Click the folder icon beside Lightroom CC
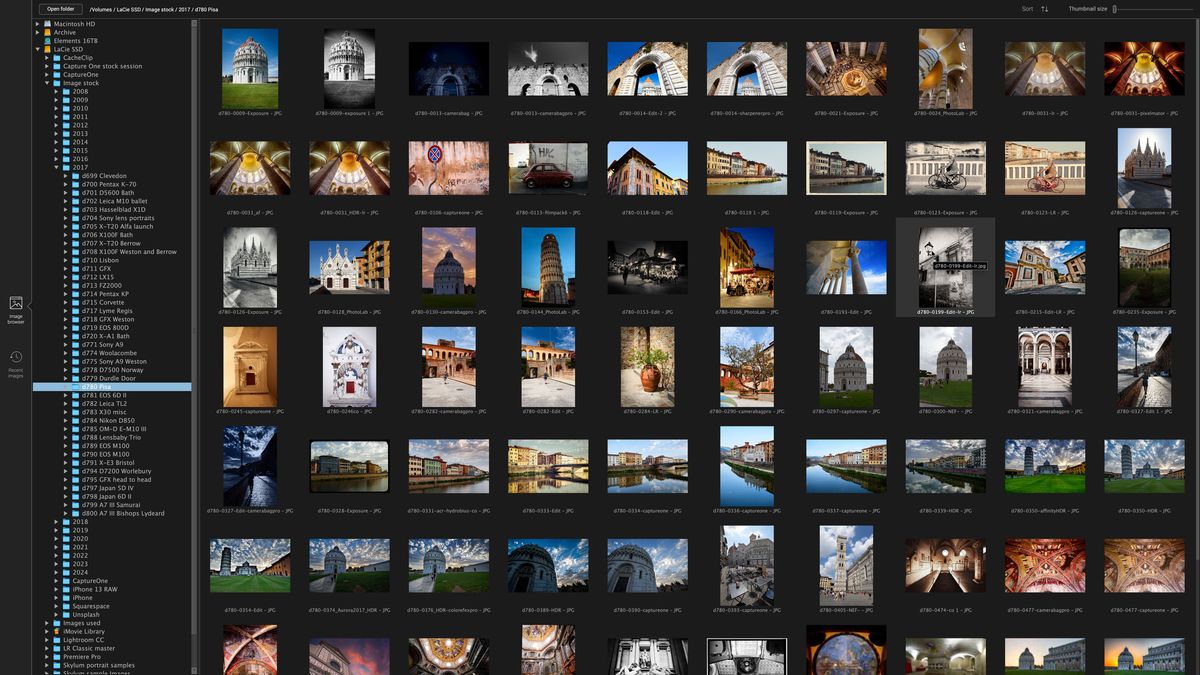1200x675 pixels. (x=57, y=640)
